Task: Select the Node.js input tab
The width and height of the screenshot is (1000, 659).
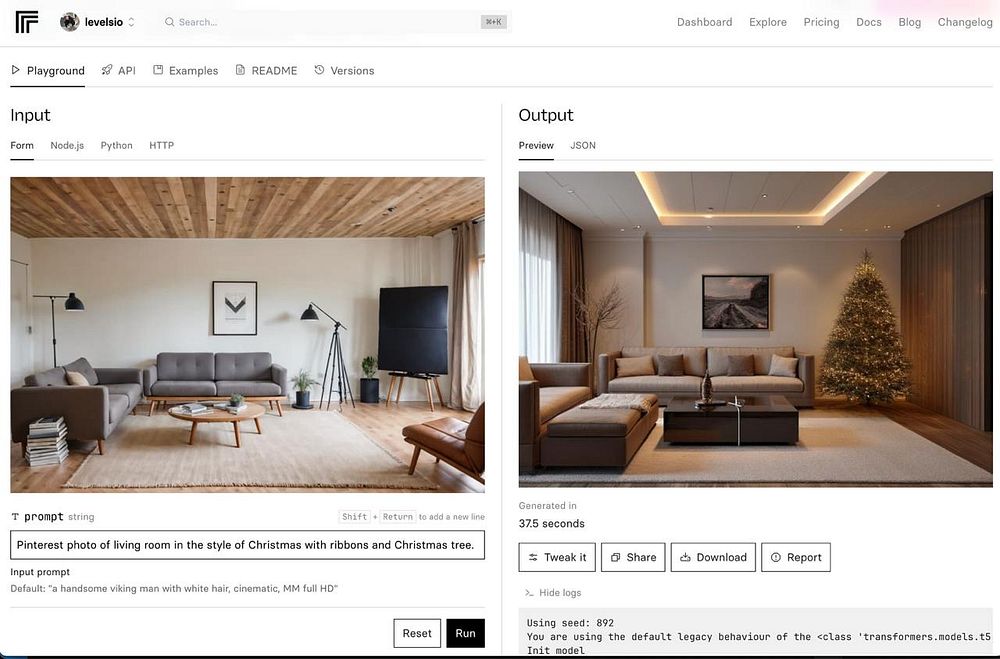Action: (67, 145)
